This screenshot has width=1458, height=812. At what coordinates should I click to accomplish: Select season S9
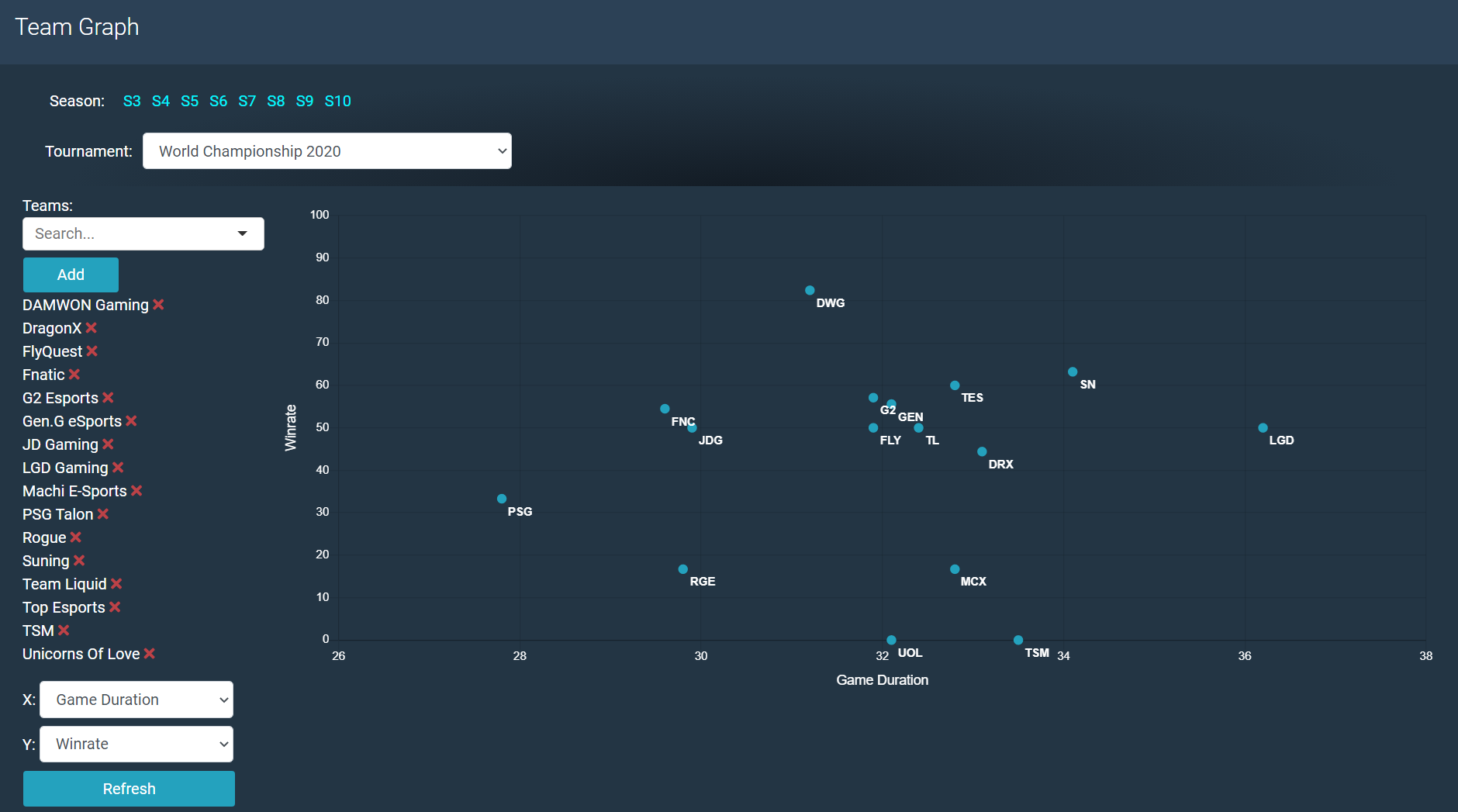[305, 101]
